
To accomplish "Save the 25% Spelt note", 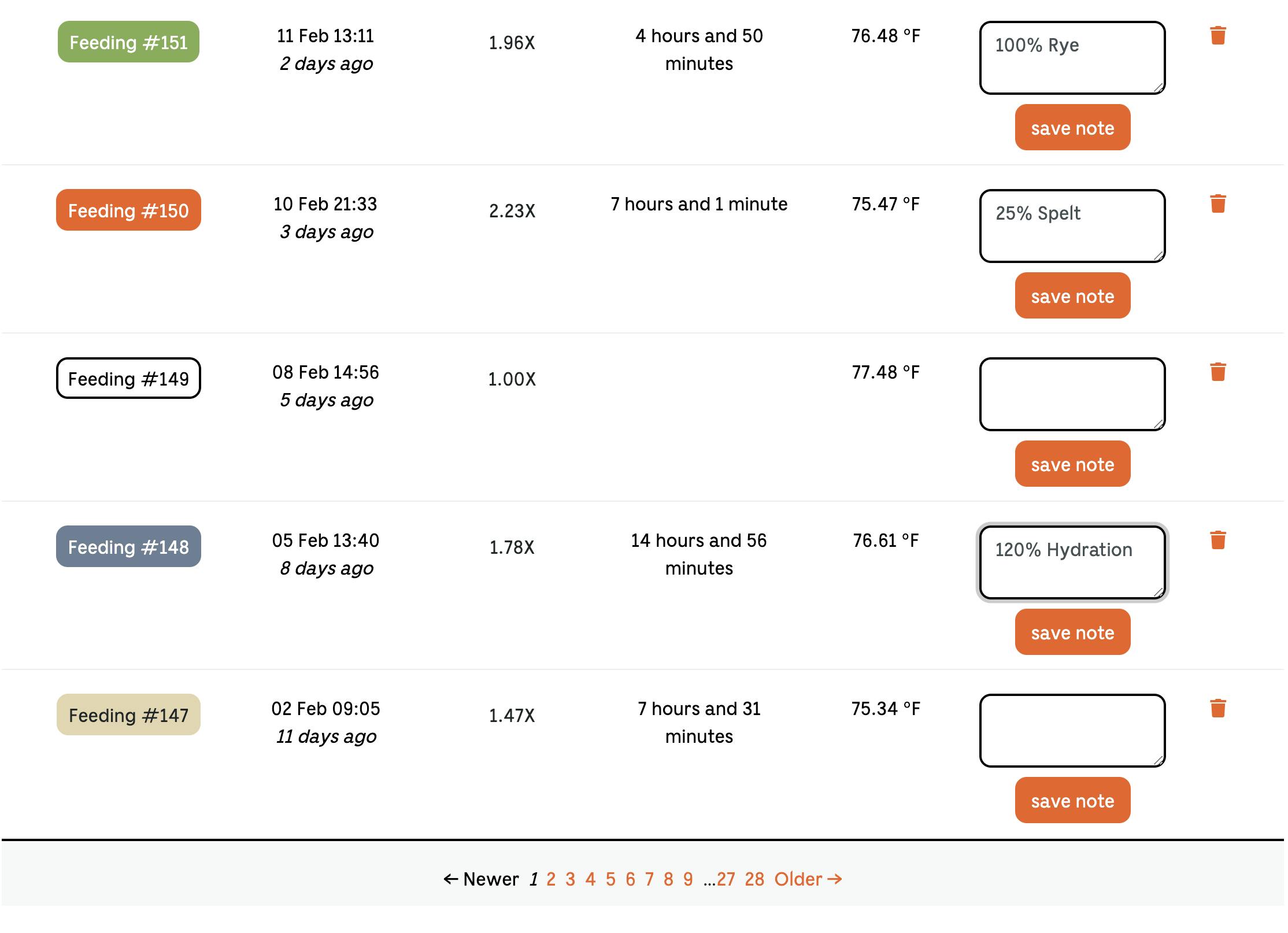I will tap(1072, 296).
